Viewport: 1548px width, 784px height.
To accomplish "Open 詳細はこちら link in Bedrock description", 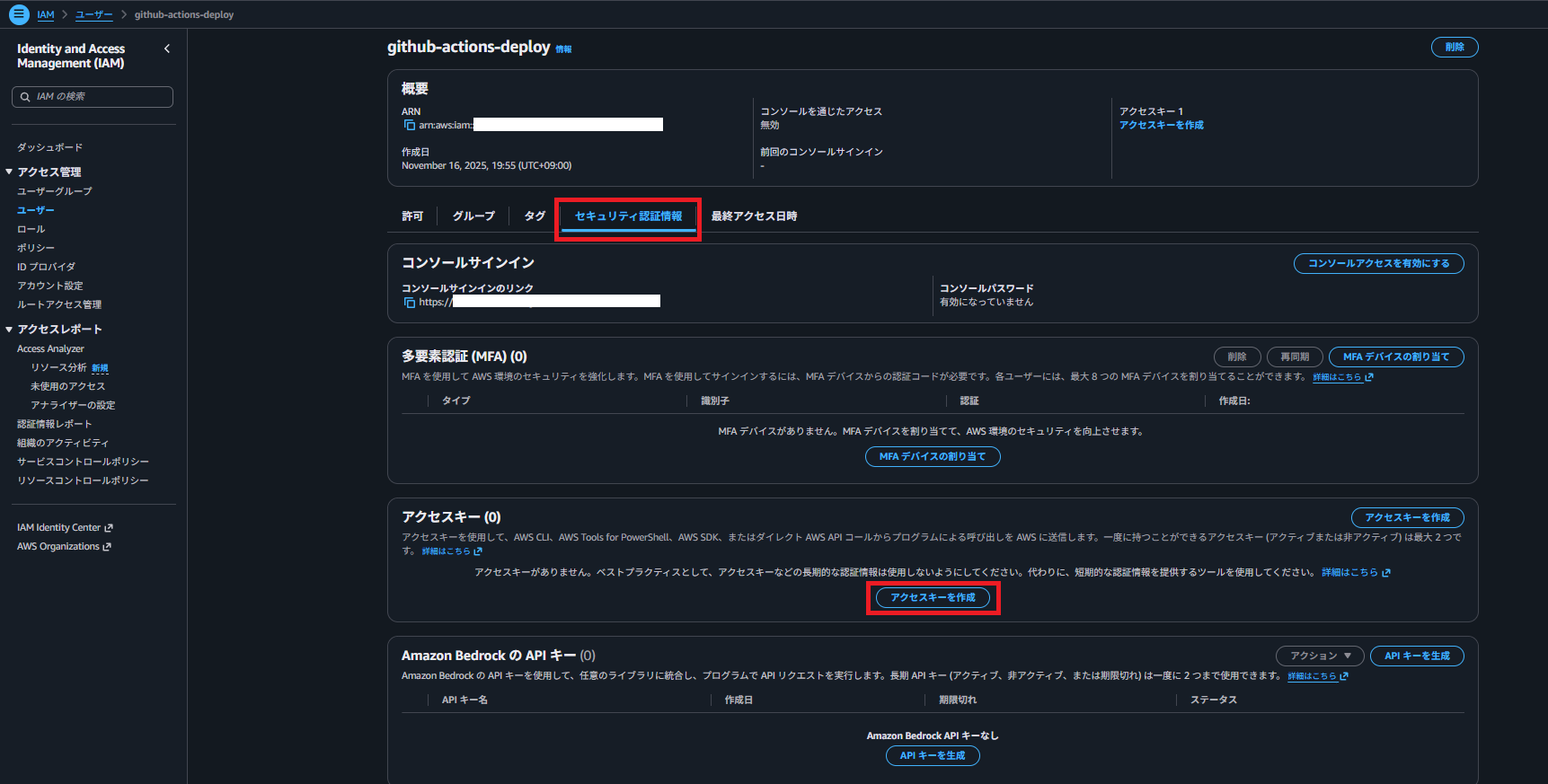I will pyautogui.click(x=1317, y=676).
